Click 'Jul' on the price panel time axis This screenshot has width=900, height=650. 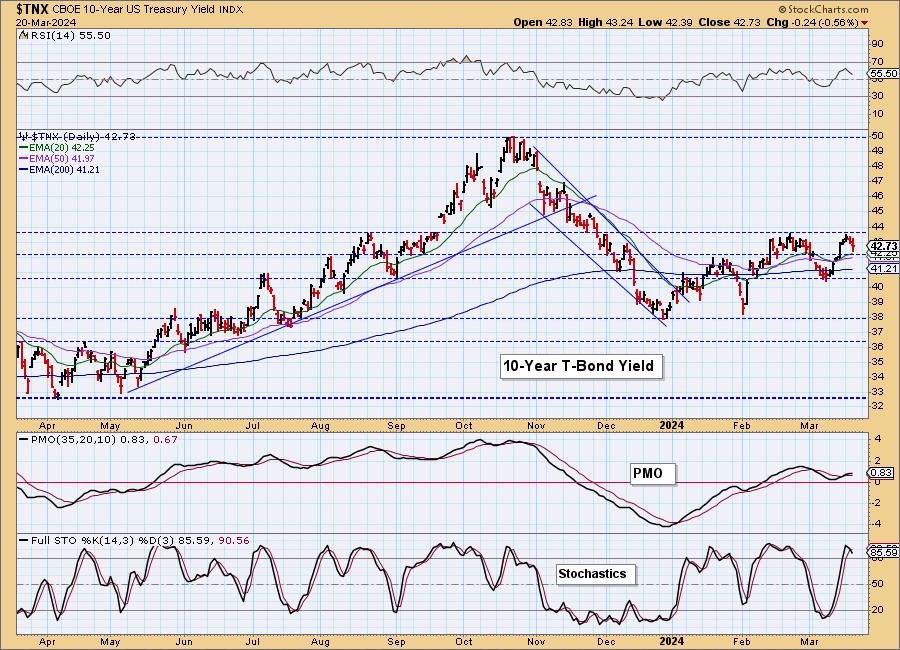tap(253, 426)
